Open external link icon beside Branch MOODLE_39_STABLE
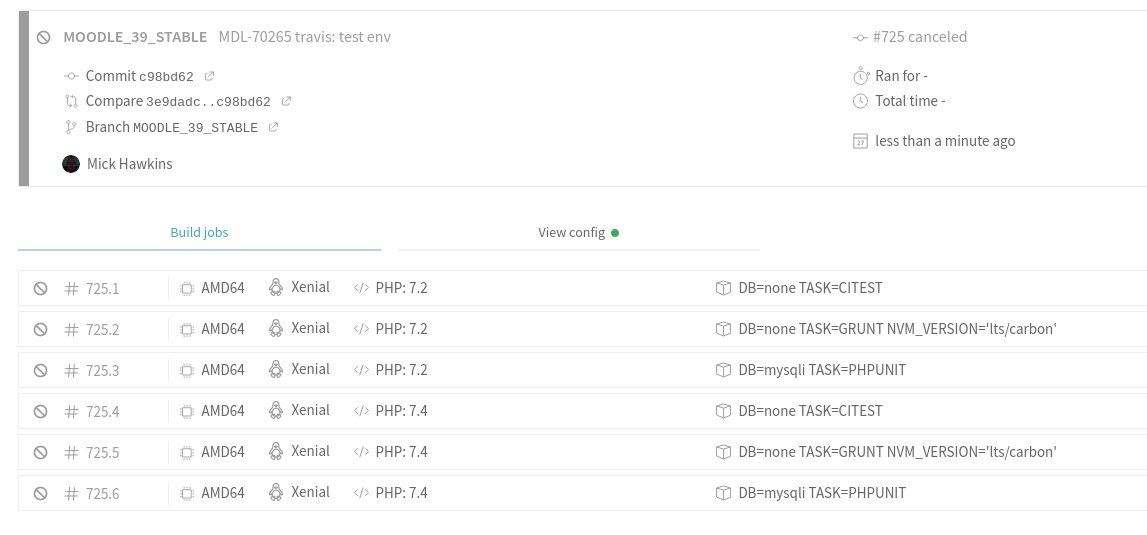 click(274, 127)
